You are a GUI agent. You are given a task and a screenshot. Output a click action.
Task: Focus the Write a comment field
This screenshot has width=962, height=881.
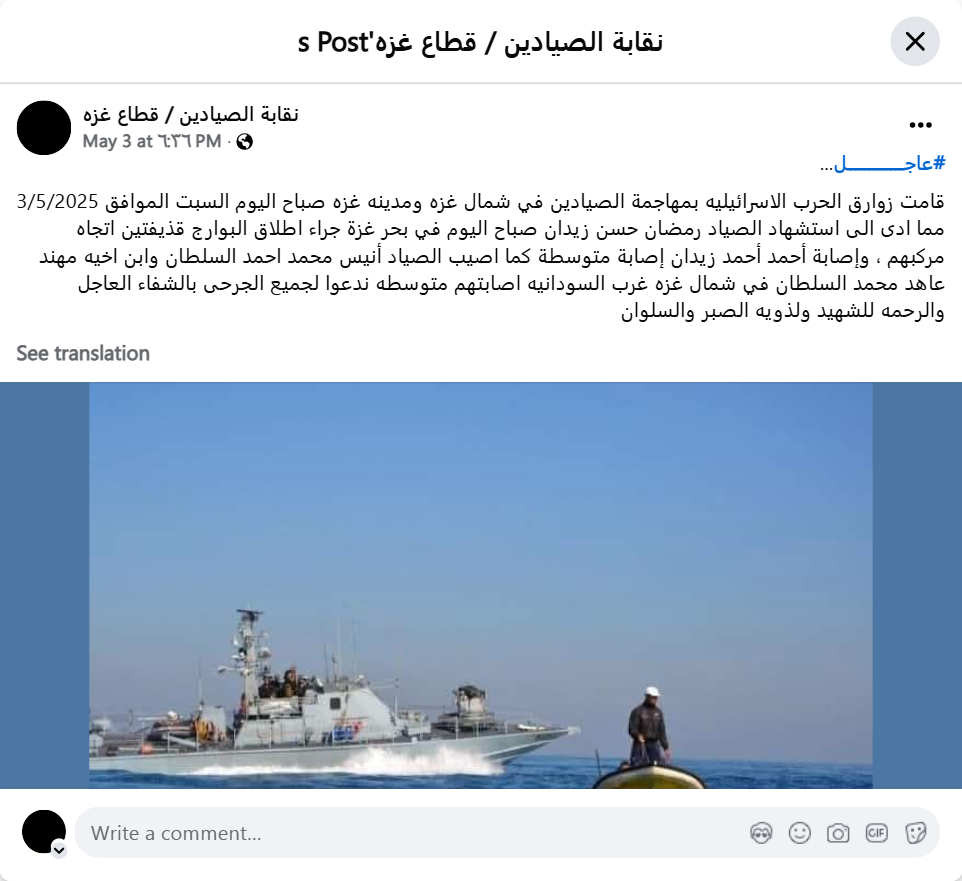[507, 833]
